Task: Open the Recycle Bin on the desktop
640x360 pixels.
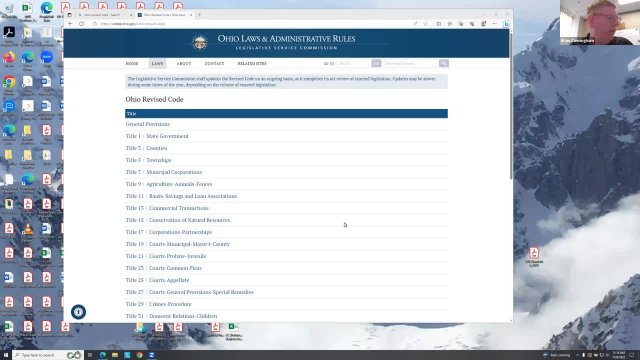Action: pos(9,10)
